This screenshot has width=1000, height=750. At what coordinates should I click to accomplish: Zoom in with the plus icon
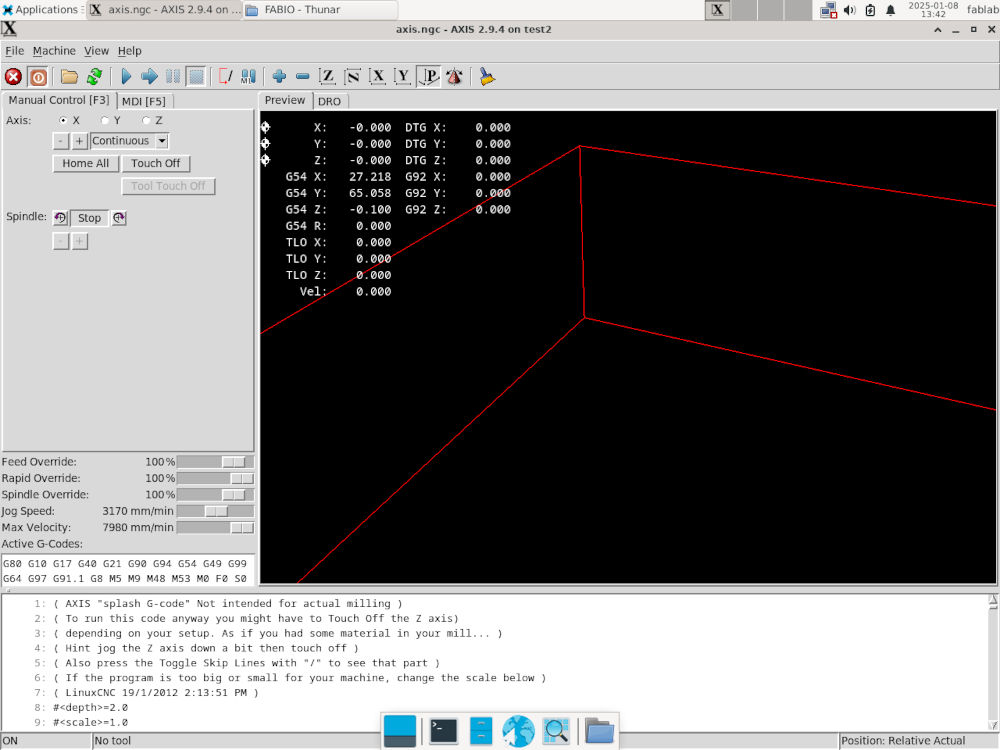[x=279, y=77]
